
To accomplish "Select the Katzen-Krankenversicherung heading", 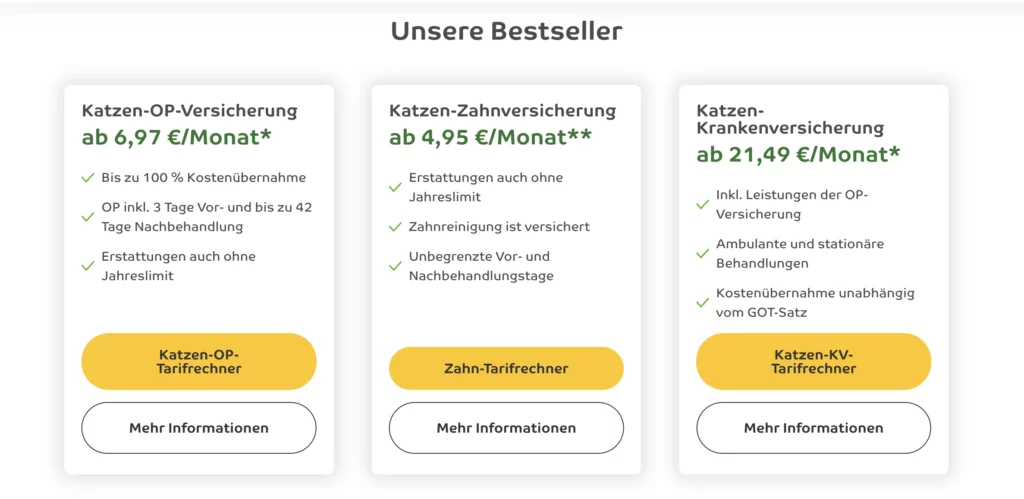I will (x=790, y=119).
